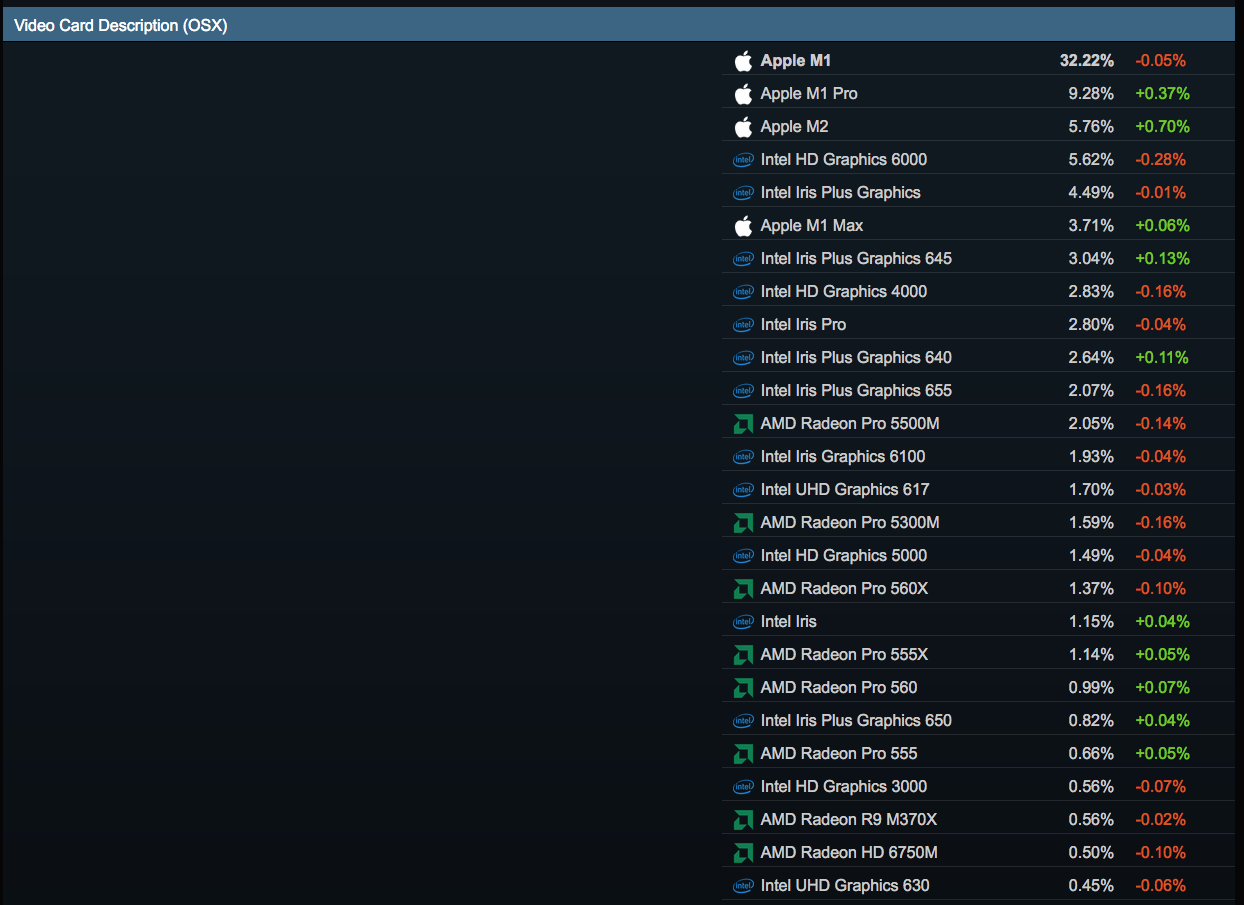
Task: Click the Intel logo beside UHD Graphics 617
Action: 743,490
